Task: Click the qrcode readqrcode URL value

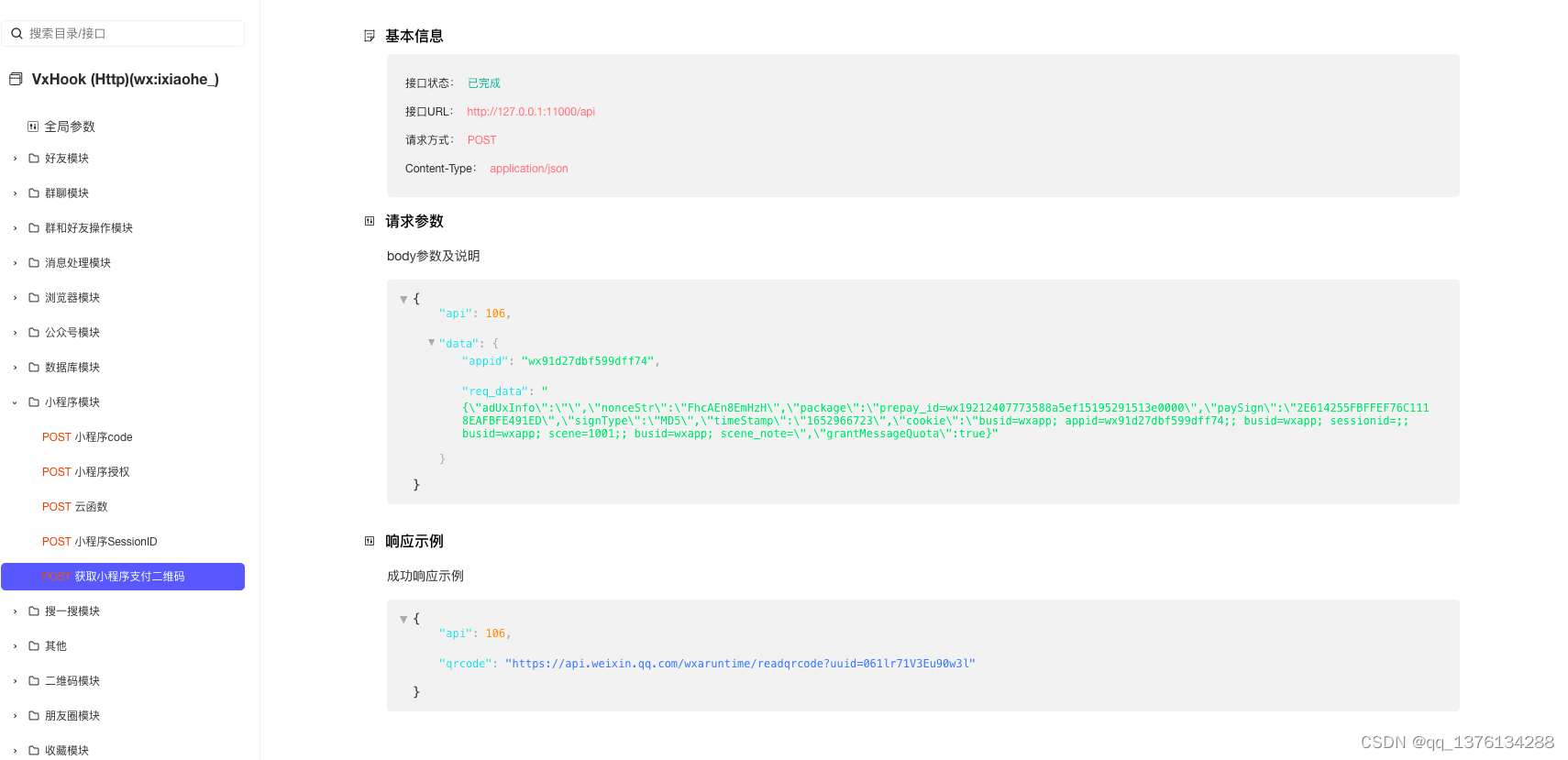Action: [740, 664]
